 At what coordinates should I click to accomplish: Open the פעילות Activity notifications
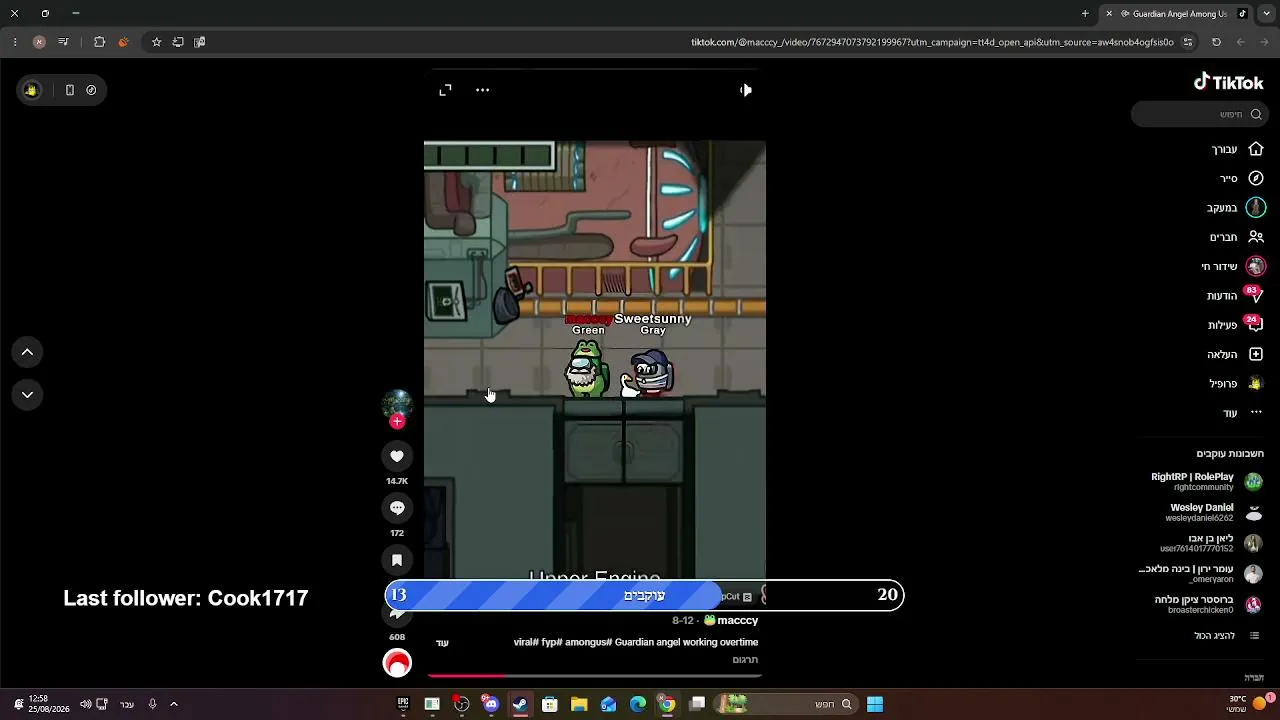(x=1235, y=325)
